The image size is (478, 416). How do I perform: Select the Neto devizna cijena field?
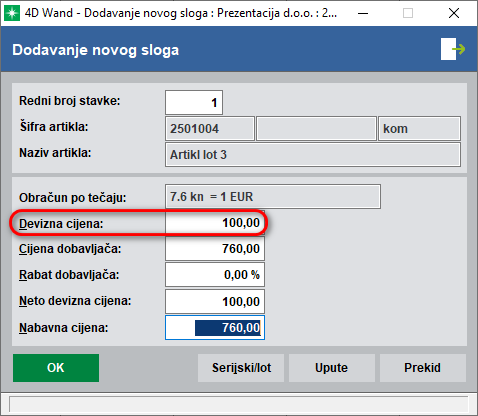coord(215,301)
